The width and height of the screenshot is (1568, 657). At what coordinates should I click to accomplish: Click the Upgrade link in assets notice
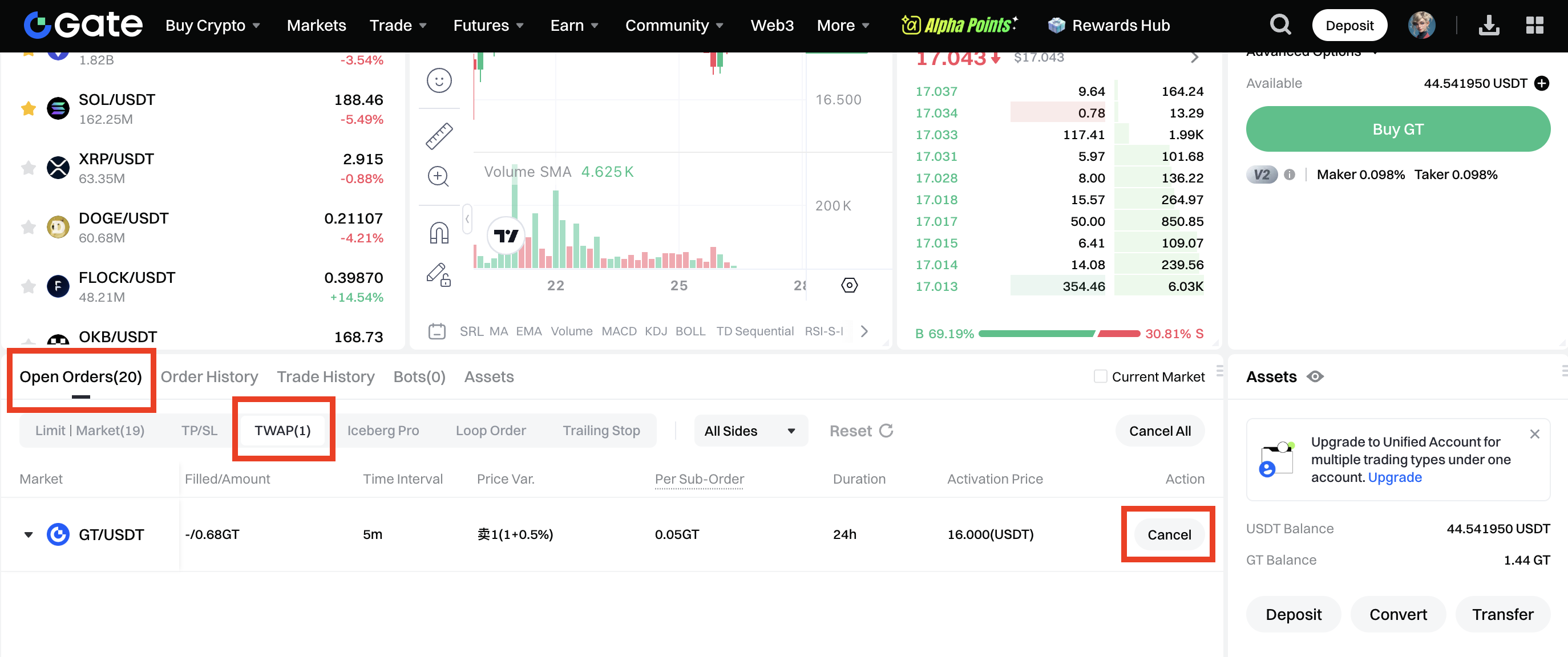(x=1394, y=477)
